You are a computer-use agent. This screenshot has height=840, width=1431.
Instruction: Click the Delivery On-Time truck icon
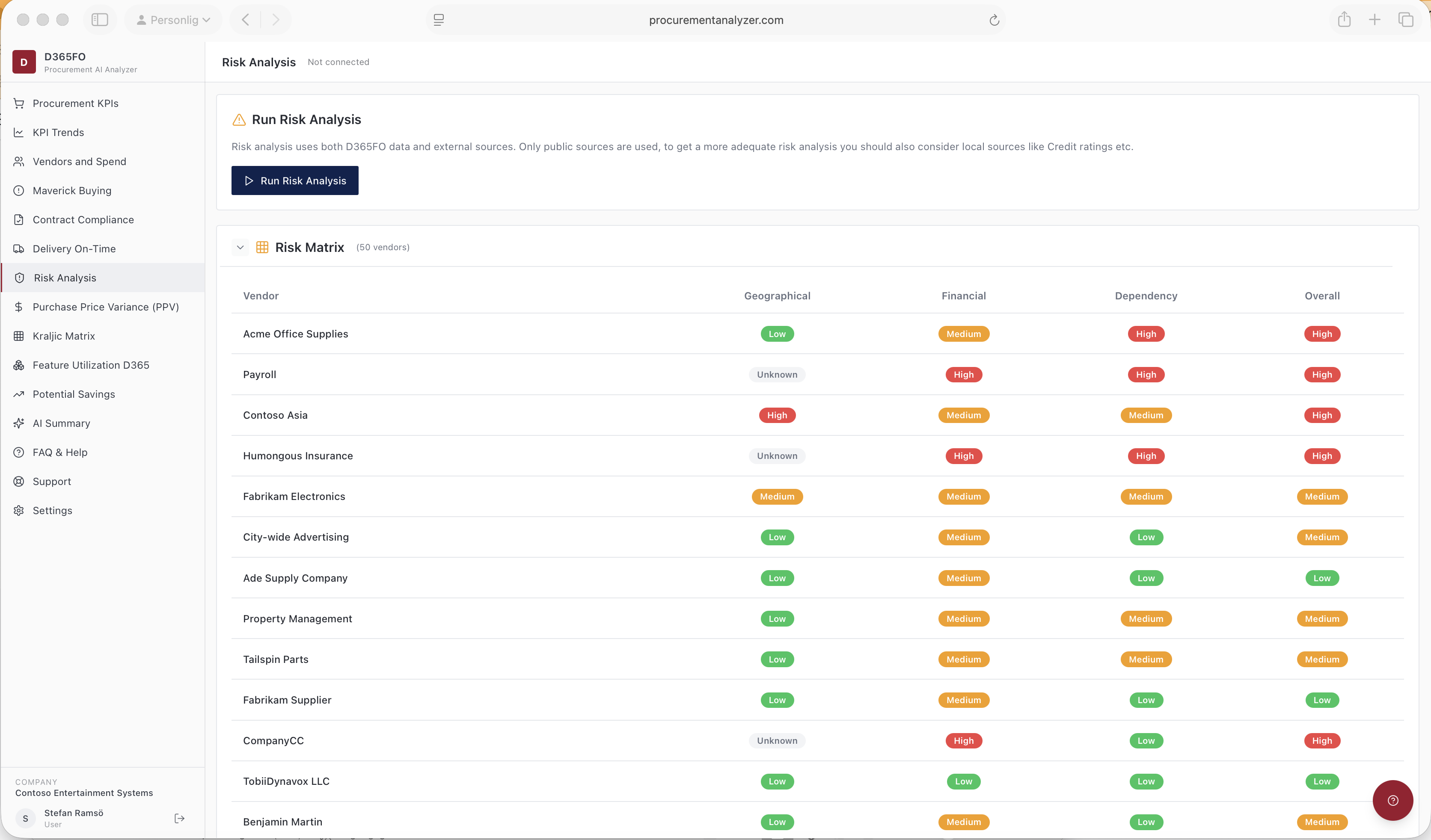(19, 248)
